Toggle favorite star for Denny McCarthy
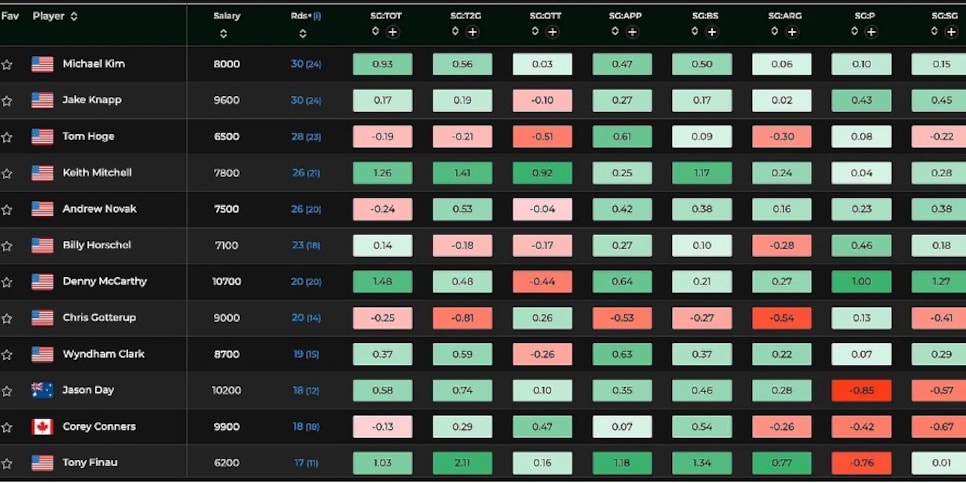The image size is (966, 483). pyautogui.click(x=7, y=282)
